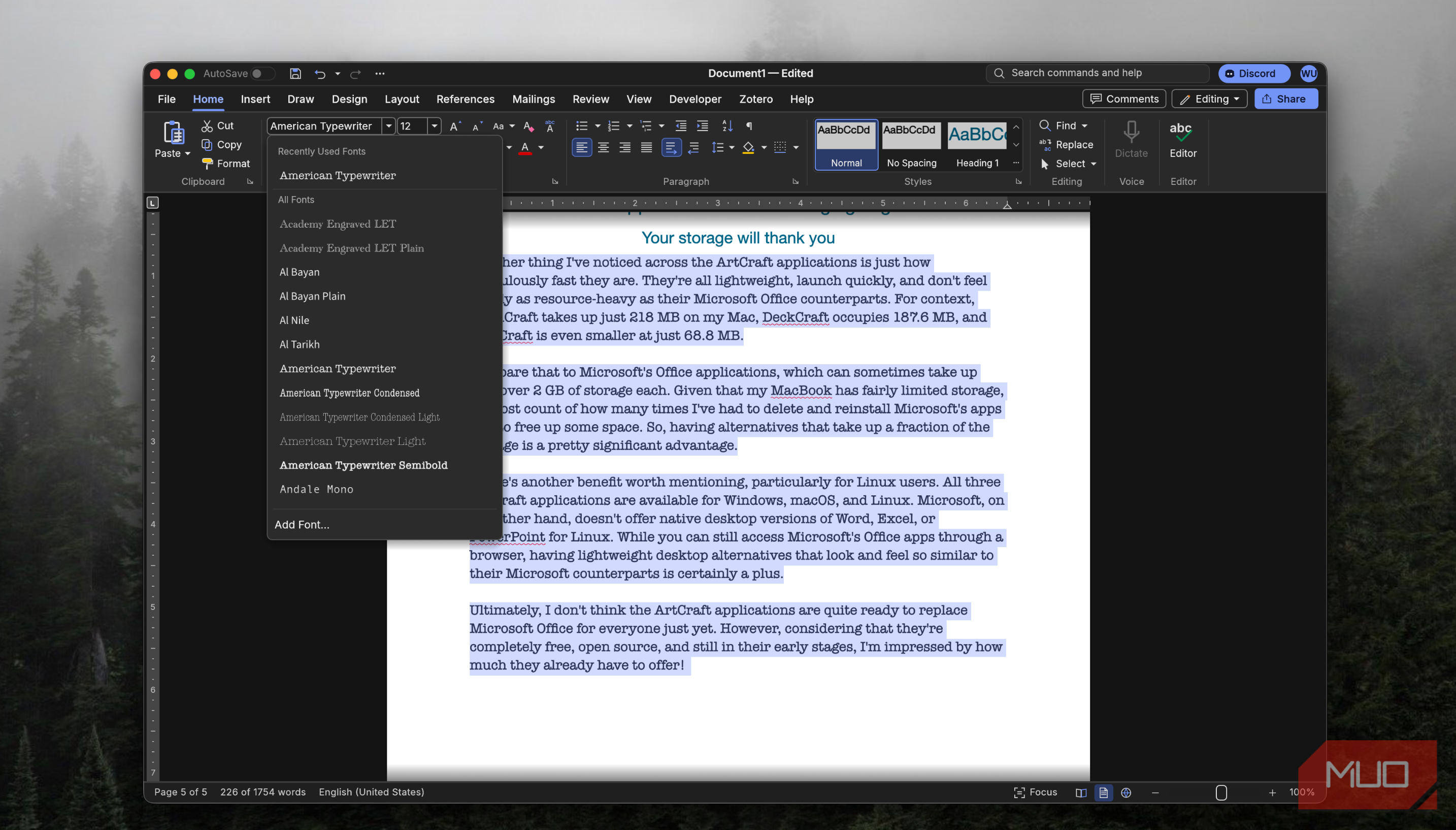
Task: Apply the Heading 1 style
Action: coord(977,145)
